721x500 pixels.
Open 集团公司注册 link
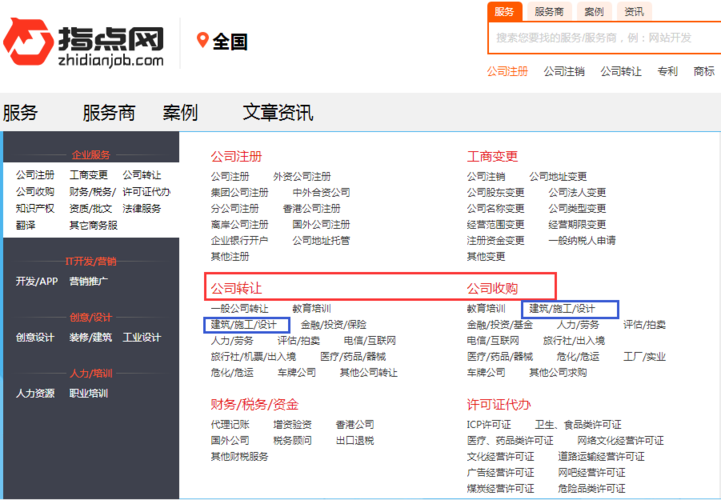[x=240, y=192]
